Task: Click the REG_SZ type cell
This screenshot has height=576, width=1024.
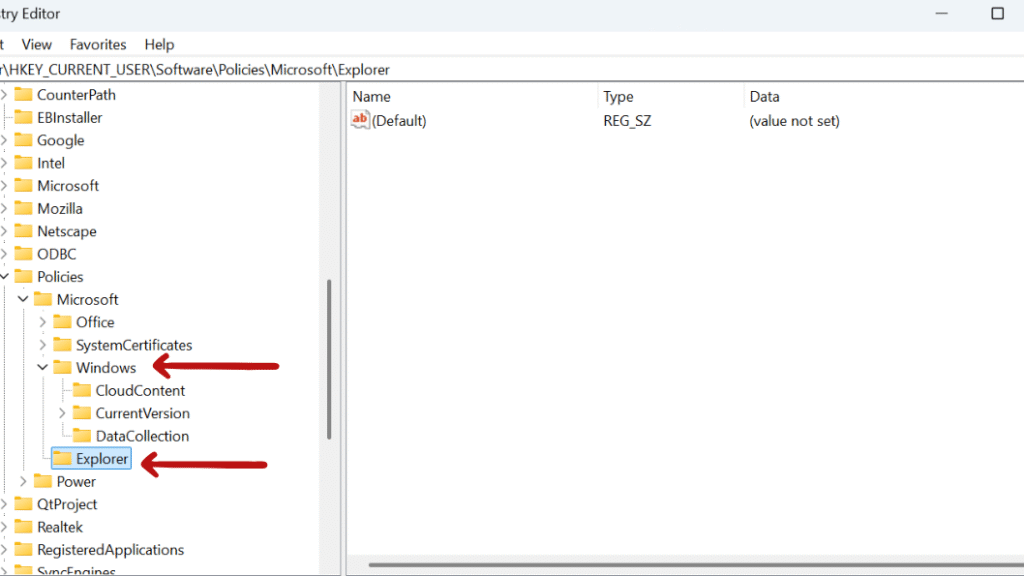Action: click(627, 121)
